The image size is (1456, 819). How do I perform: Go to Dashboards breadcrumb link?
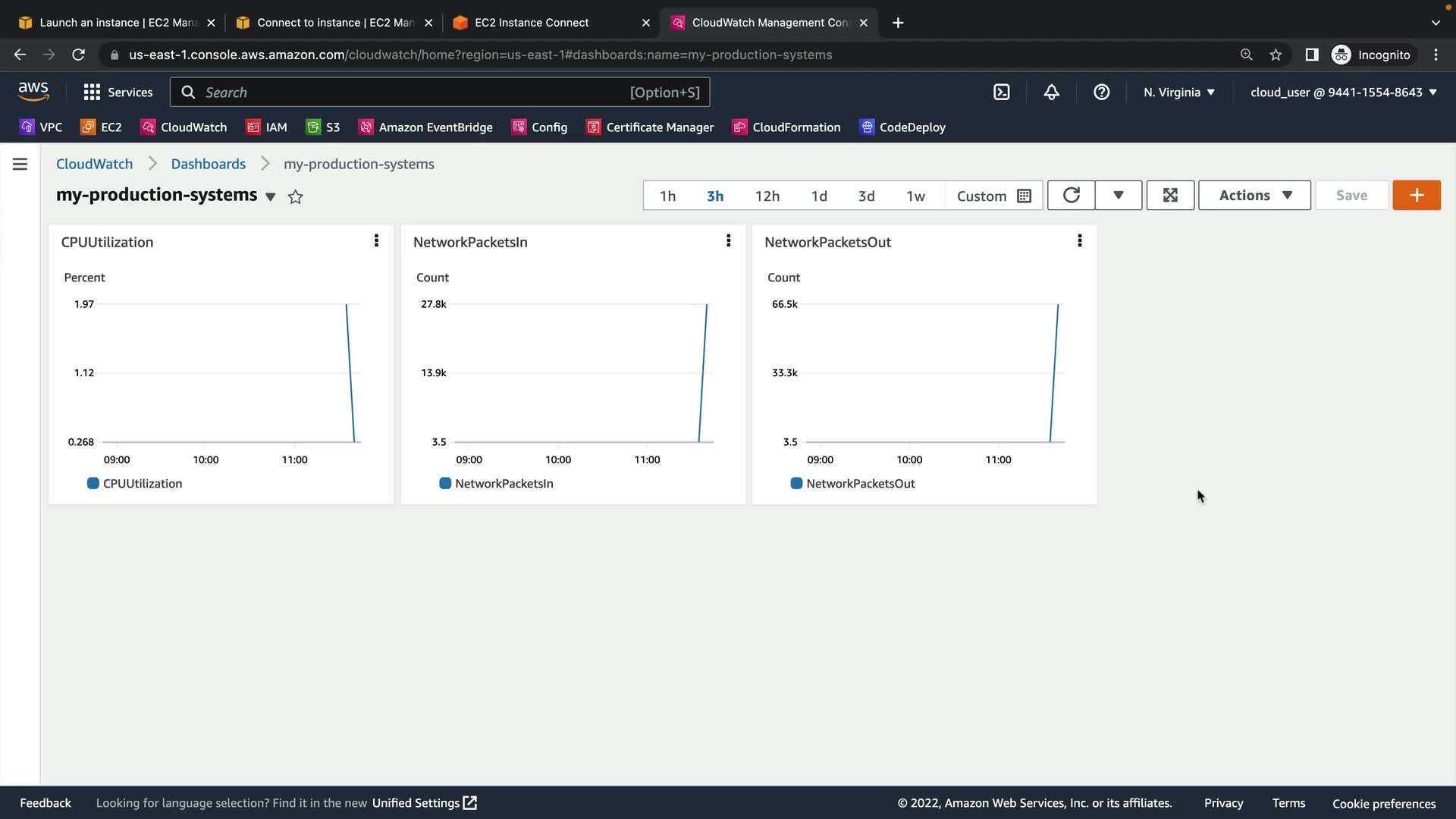tap(208, 164)
